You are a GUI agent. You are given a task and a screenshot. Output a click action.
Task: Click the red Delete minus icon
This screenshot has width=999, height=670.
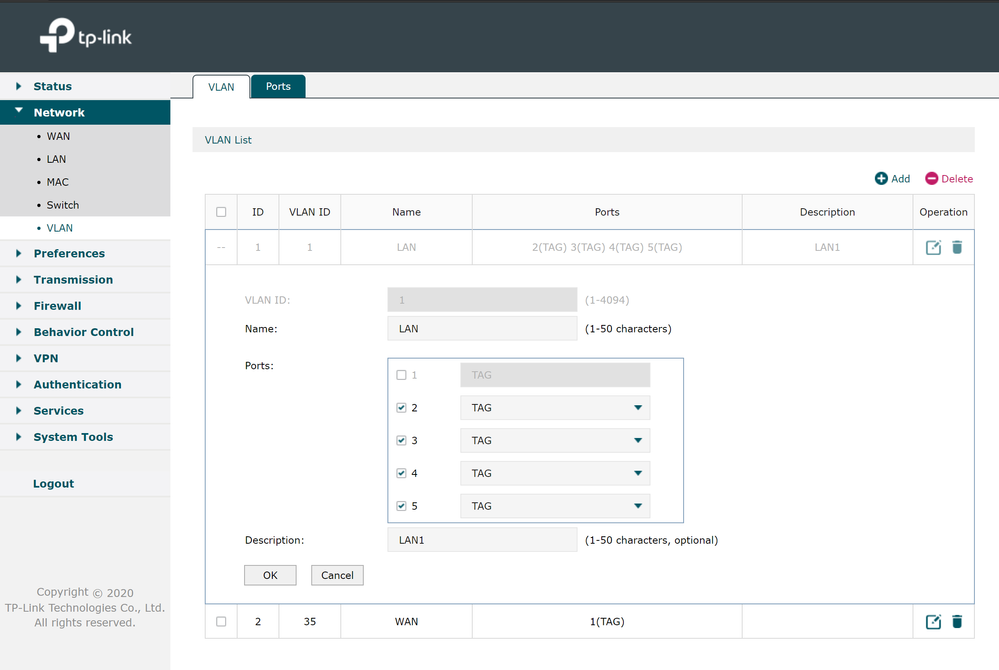(x=931, y=179)
